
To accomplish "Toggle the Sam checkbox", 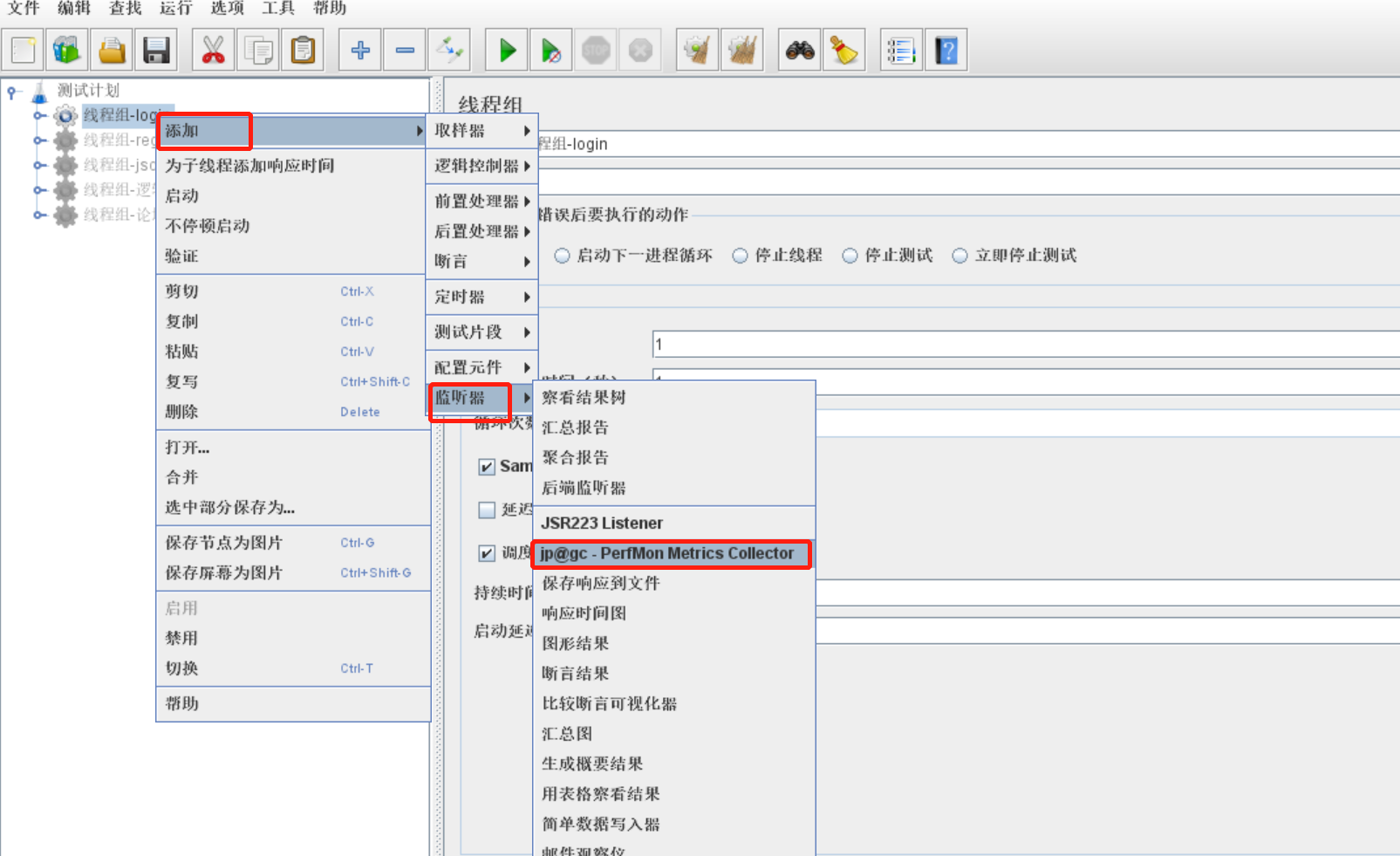I will click(487, 467).
